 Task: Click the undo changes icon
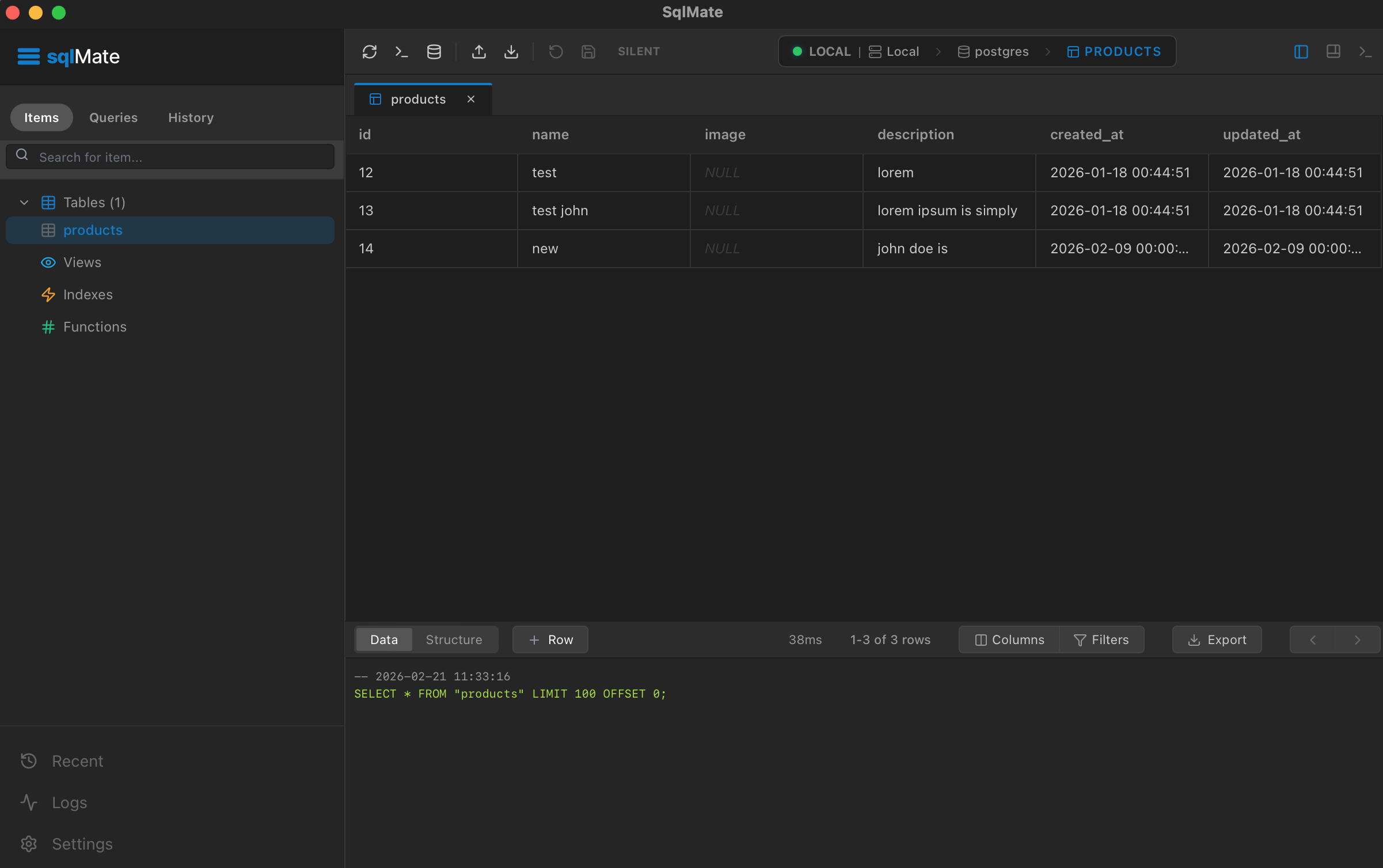pyautogui.click(x=556, y=52)
